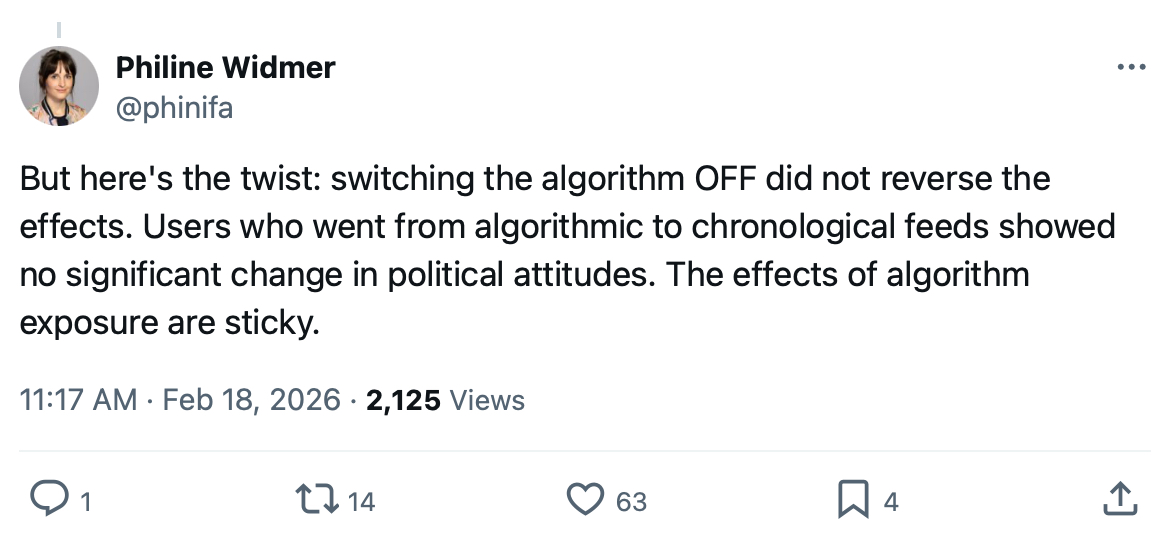Viewport: 1164px width, 546px height.
Task: Click the Feb 18, 2026 date
Action: 251,400
